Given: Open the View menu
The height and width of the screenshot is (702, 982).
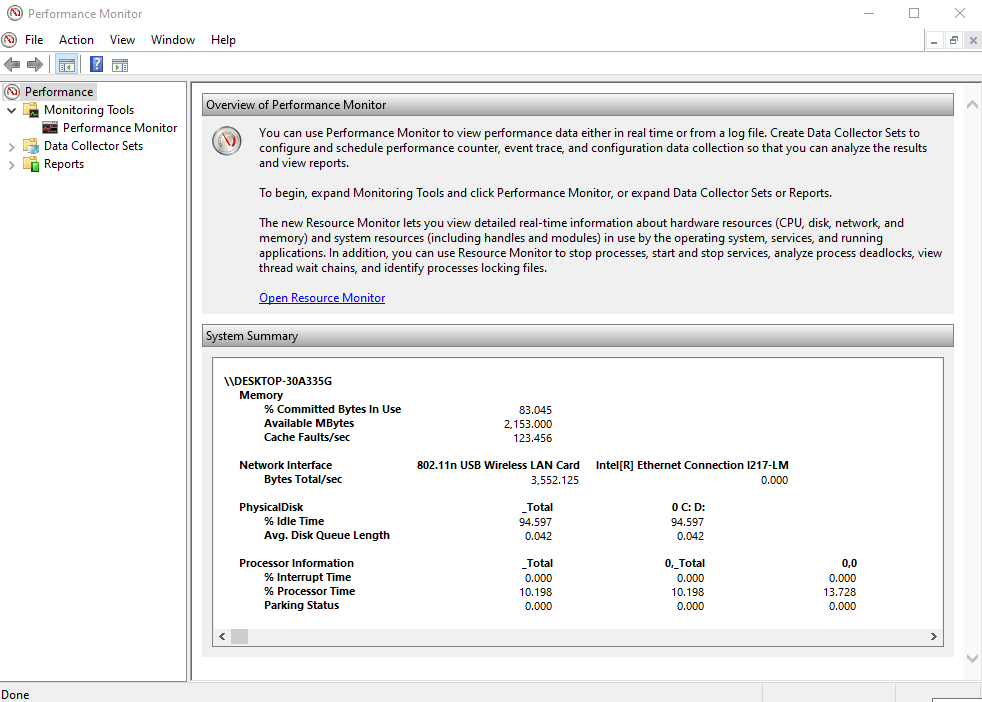Looking at the screenshot, I should tap(122, 40).
